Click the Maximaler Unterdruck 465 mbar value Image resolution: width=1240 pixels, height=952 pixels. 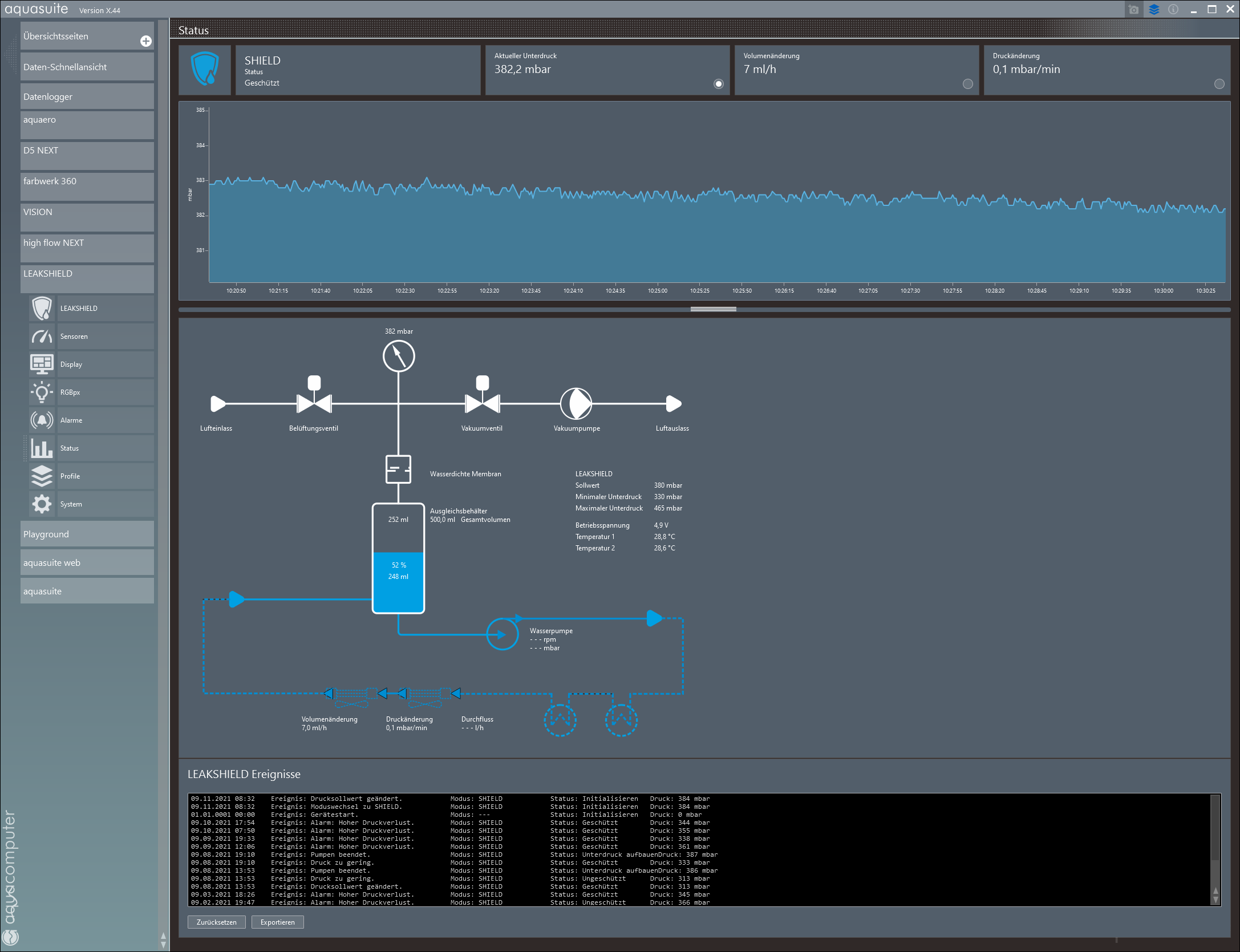(668, 508)
